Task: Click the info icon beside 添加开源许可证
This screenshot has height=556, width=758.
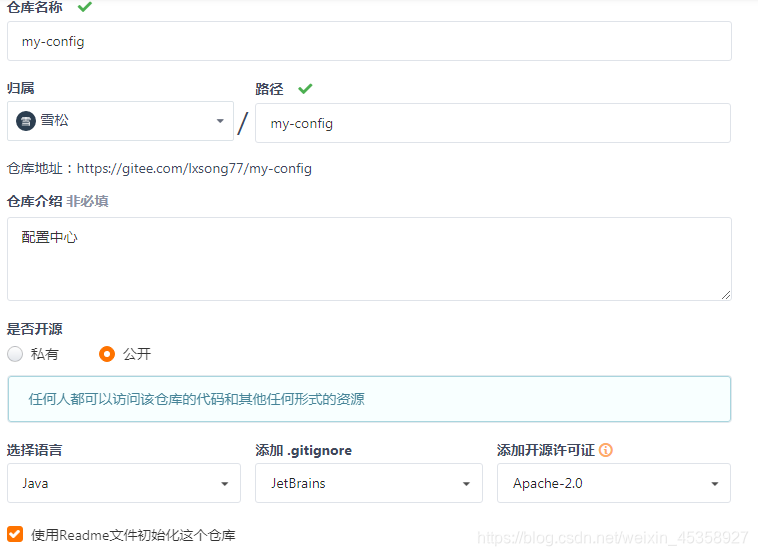Action: (x=606, y=450)
